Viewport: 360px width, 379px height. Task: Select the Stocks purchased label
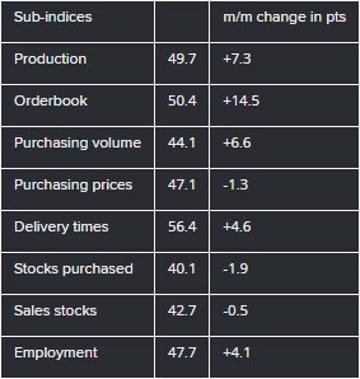click(x=73, y=269)
